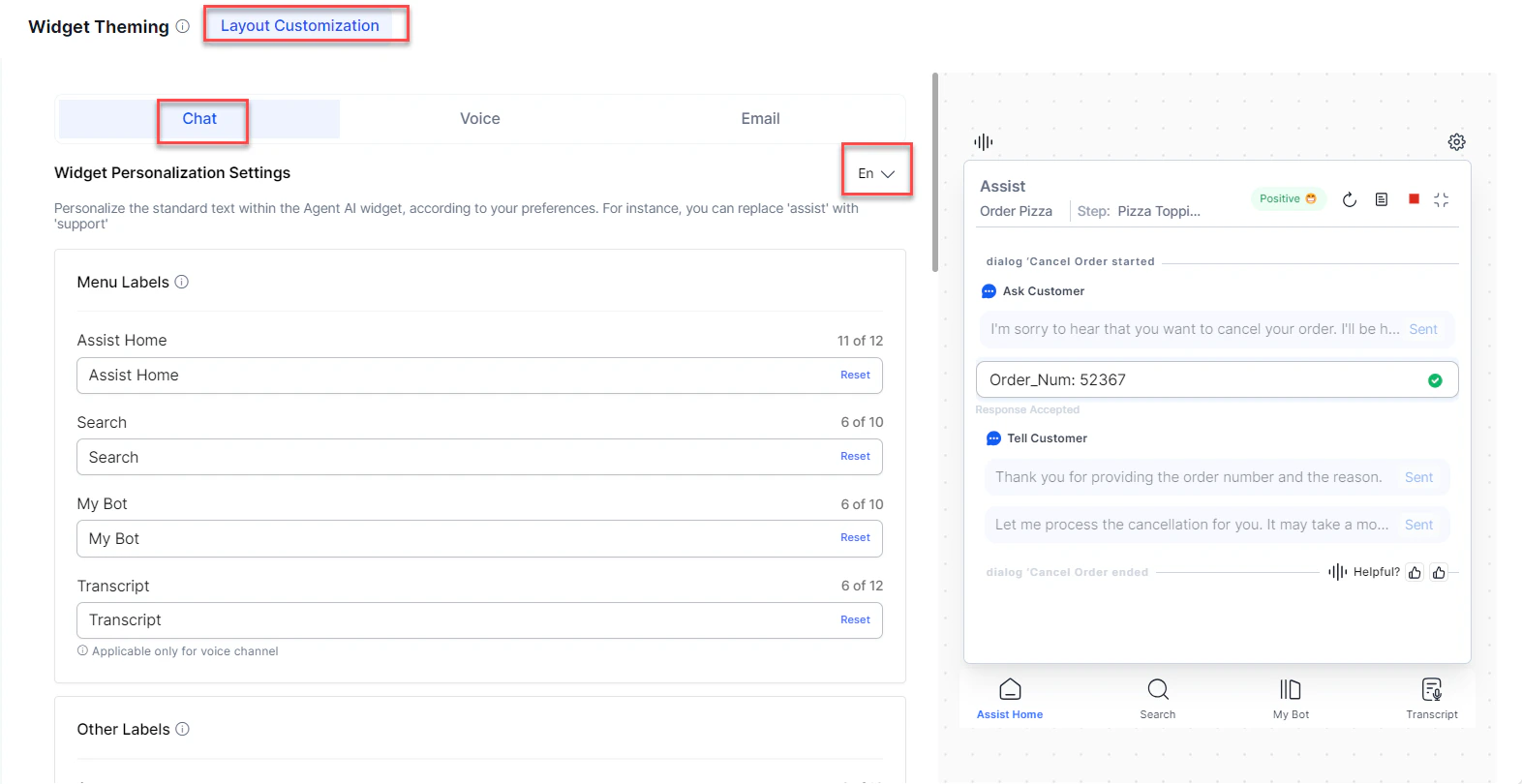The height and width of the screenshot is (784, 1522).
Task: Select Assist Home in widget bottom menu
Action: pos(1010,699)
